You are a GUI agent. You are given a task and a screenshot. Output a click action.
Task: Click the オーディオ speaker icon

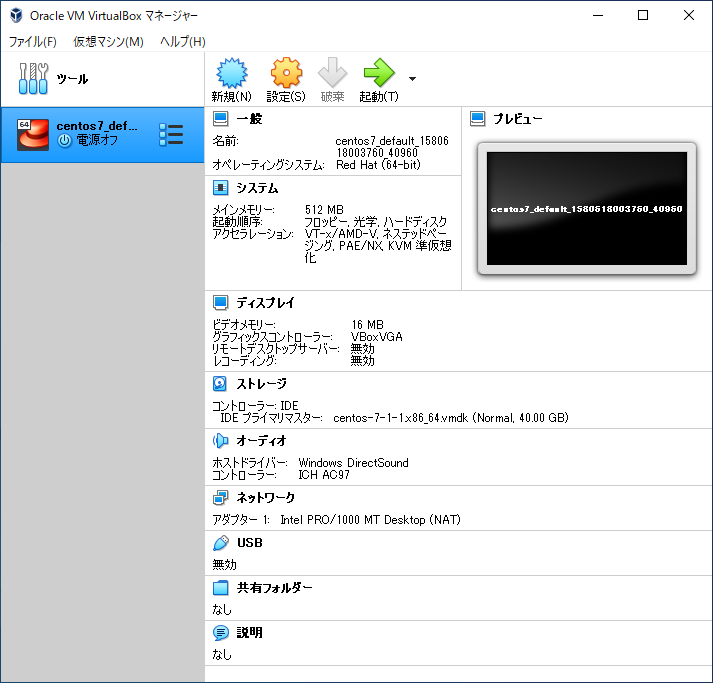click(221, 441)
